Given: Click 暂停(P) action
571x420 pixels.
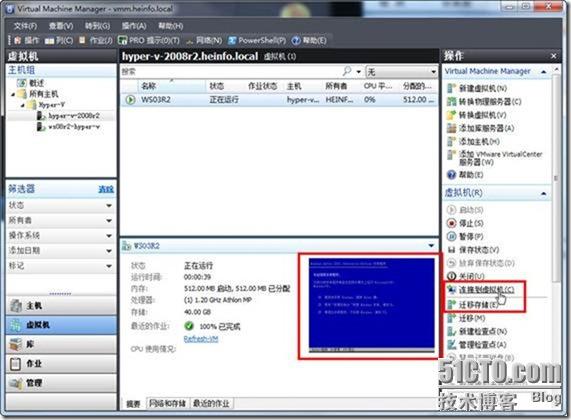Looking at the screenshot, I should tap(465, 236).
